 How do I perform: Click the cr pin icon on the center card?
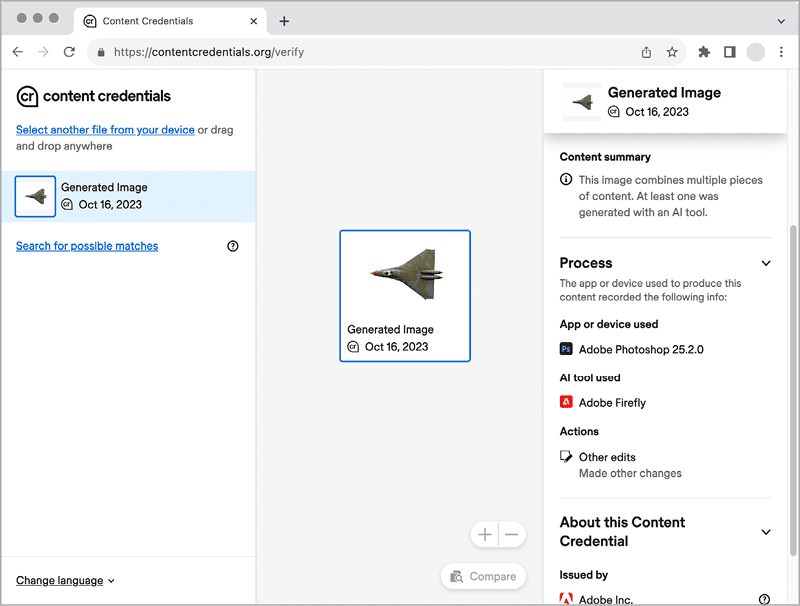[353, 347]
